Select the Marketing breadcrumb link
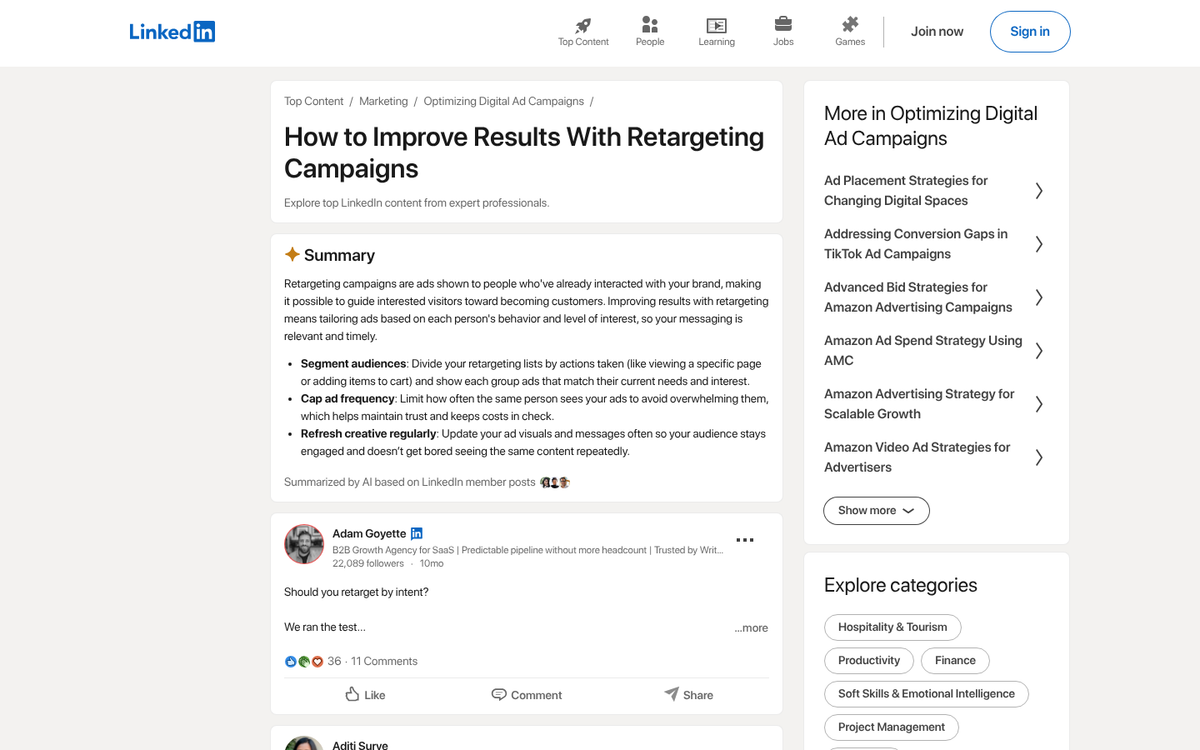1200x750 pixels. (x=383, y=101)
